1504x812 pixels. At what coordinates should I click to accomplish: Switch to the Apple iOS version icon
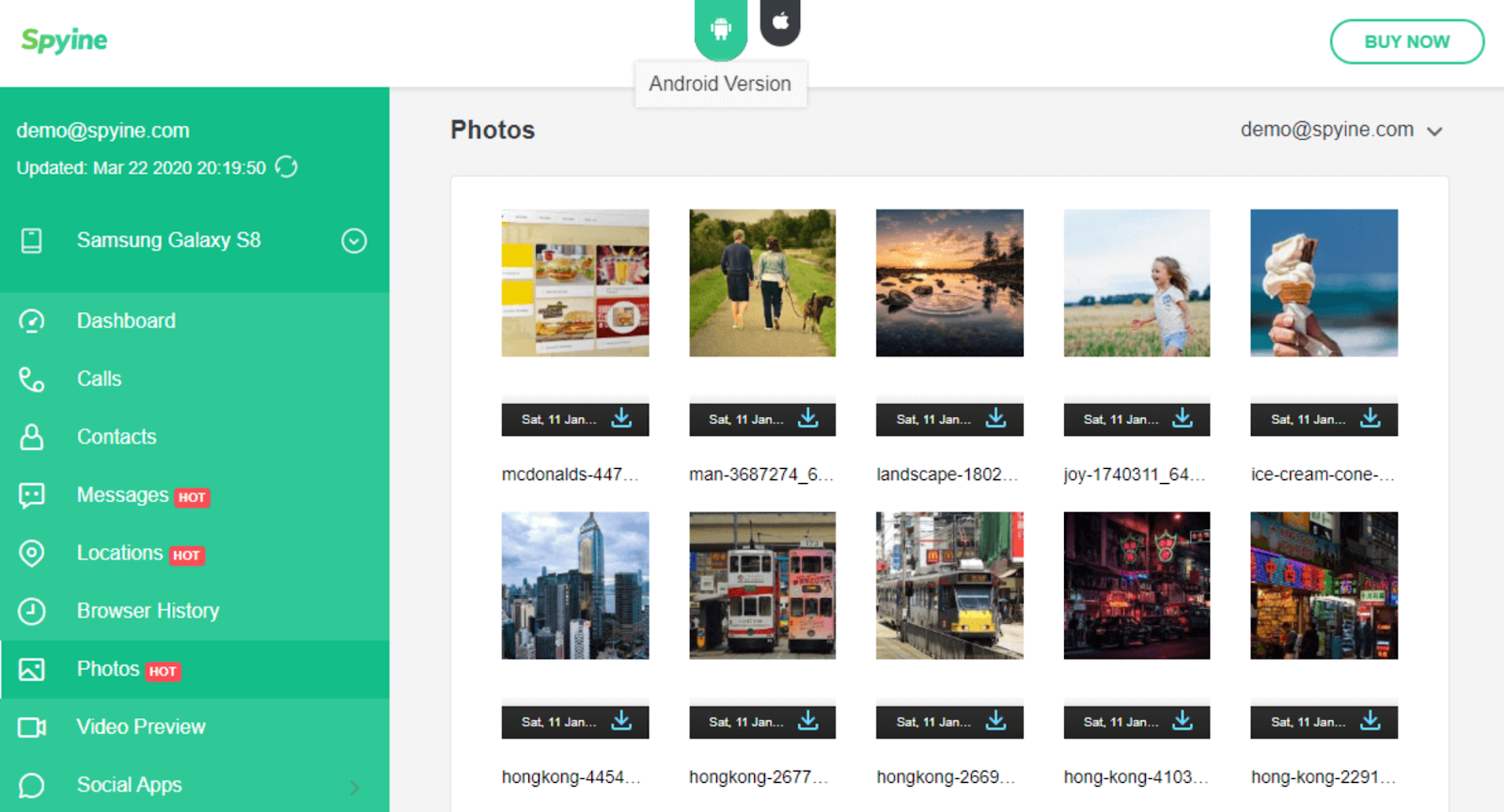[780, 22]
